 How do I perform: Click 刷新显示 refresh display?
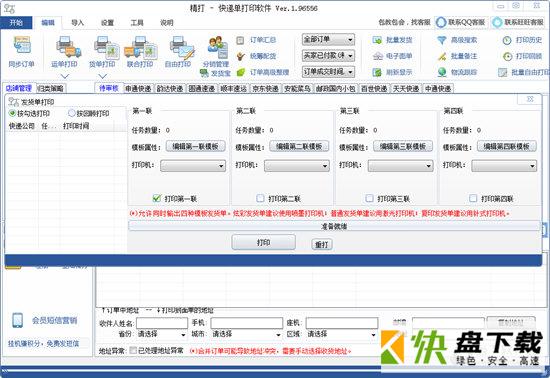pos(392,72)
